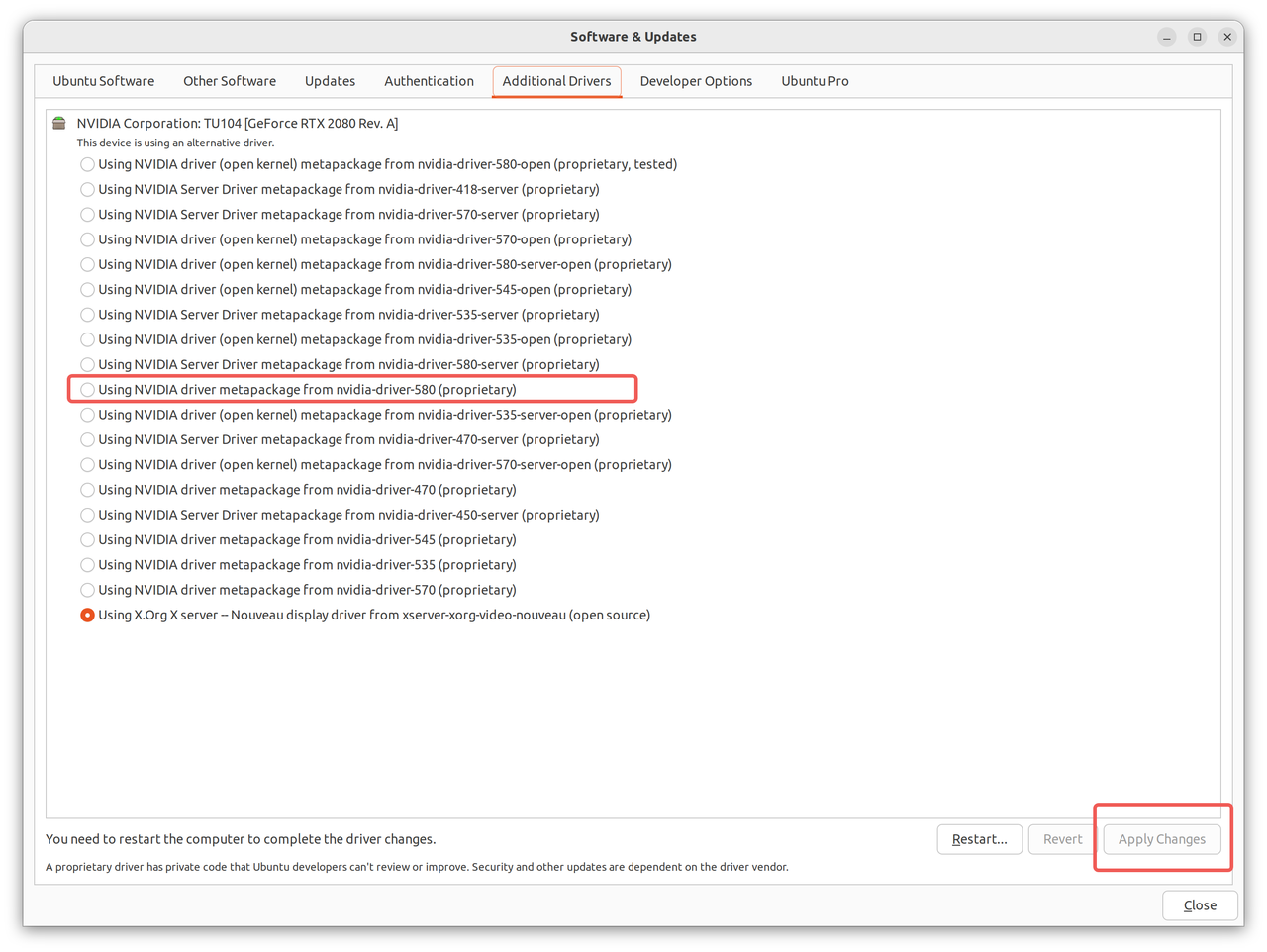Select the Additional Drivers tab

[x=556, y=81]
